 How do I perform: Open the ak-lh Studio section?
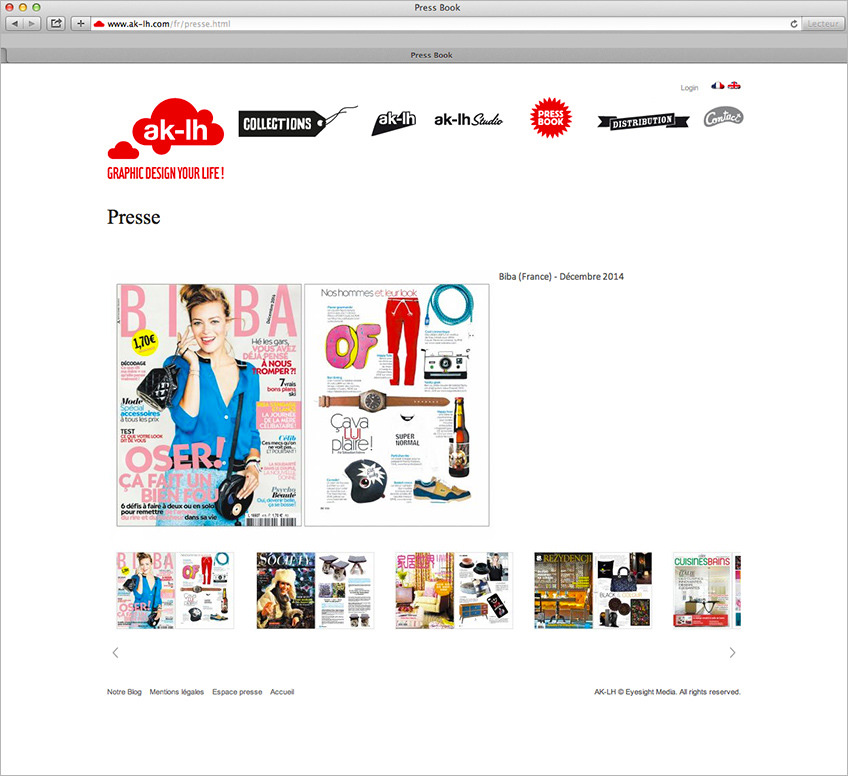[x=468, y=120]
